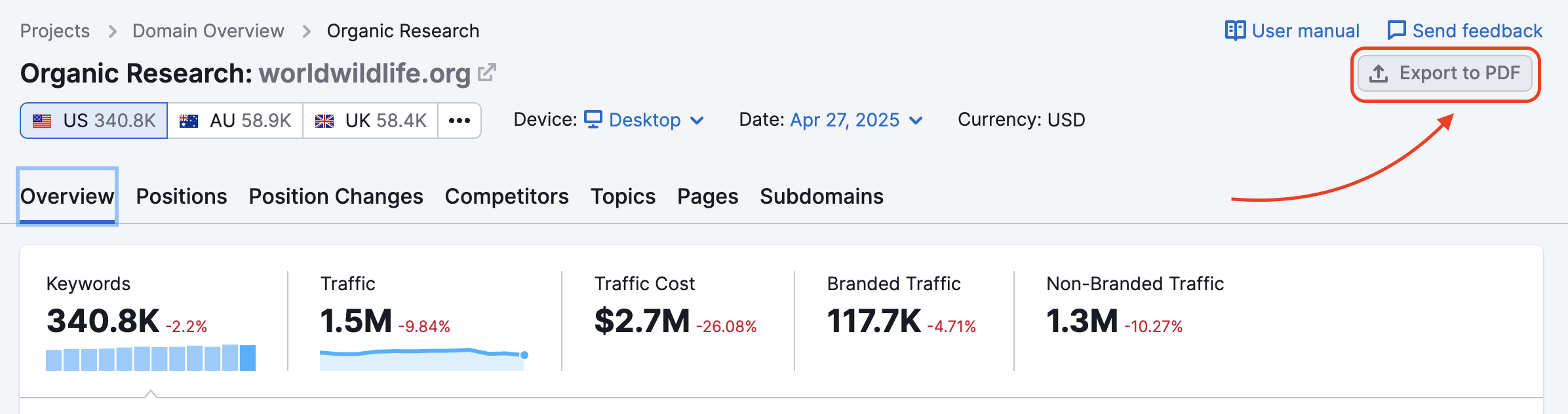Click the UK flag icon
The height and width of the screenshot is (414, 1568).
click(x=324, y=121)
